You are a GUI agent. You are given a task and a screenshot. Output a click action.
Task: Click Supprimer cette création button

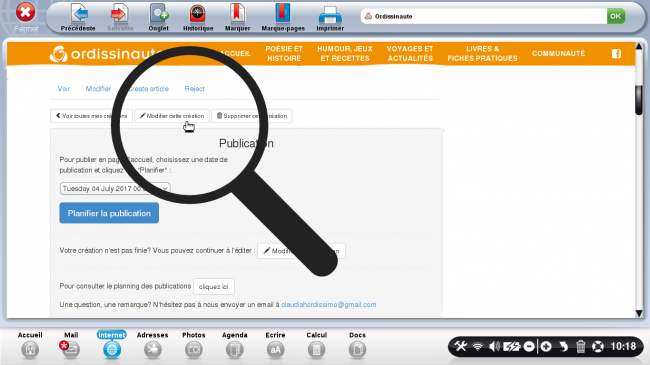click(252, 116)
